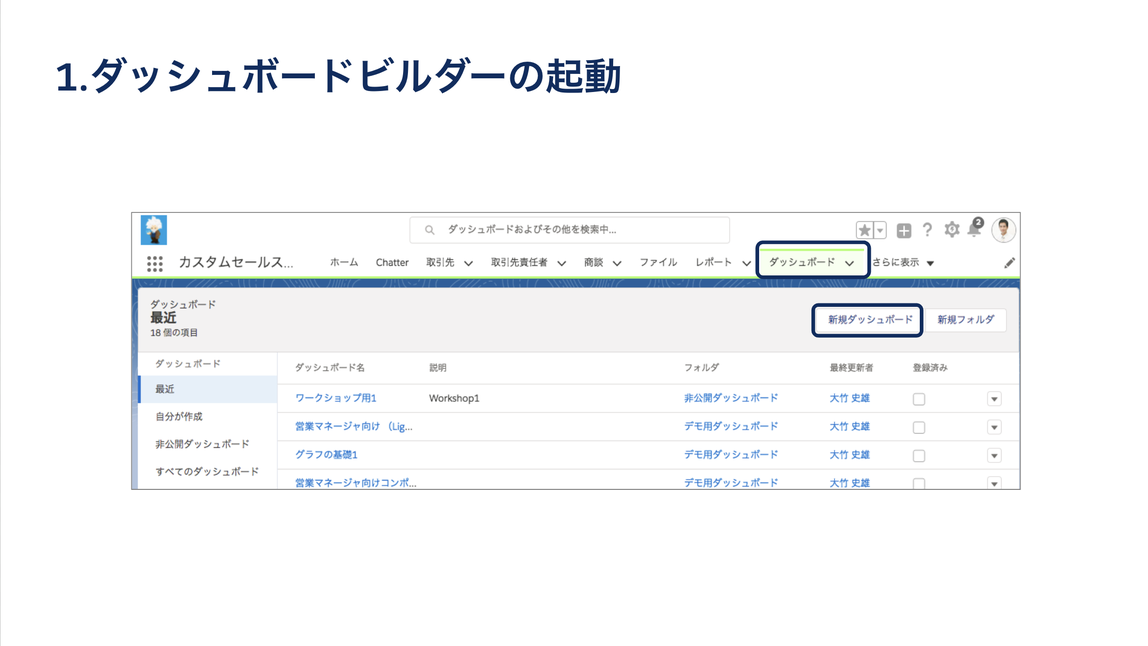
Task: Expand the 取引先責任者 tab chevron
Action: 562,263
